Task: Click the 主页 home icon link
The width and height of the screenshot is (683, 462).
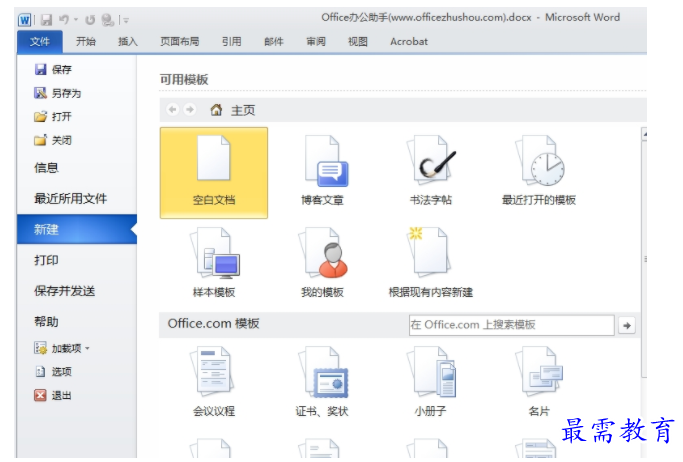Action: [x=233, y=110]
